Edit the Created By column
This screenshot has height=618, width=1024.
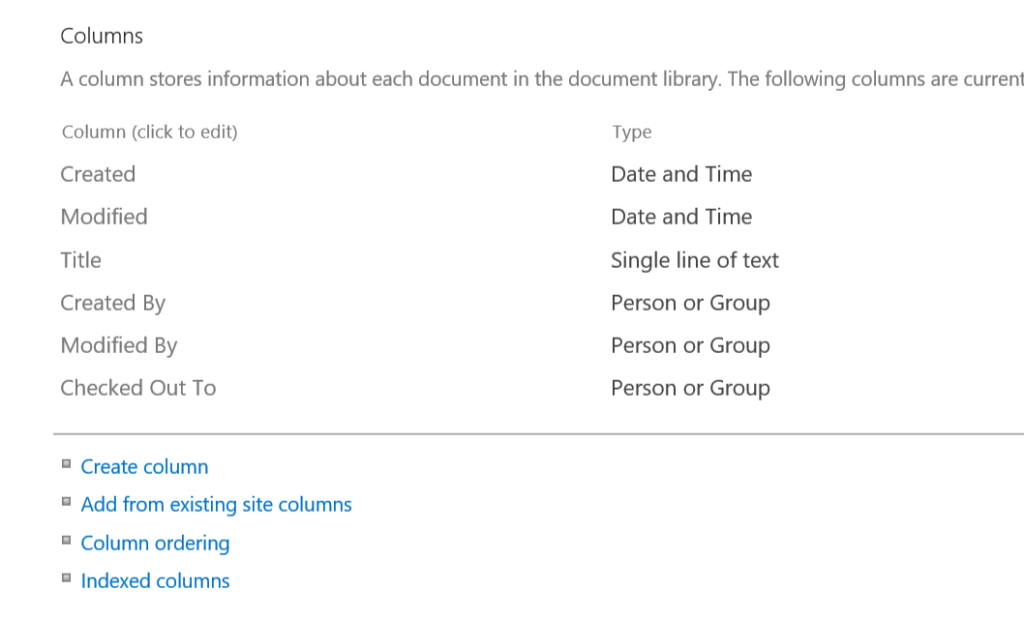click(113, 303)
